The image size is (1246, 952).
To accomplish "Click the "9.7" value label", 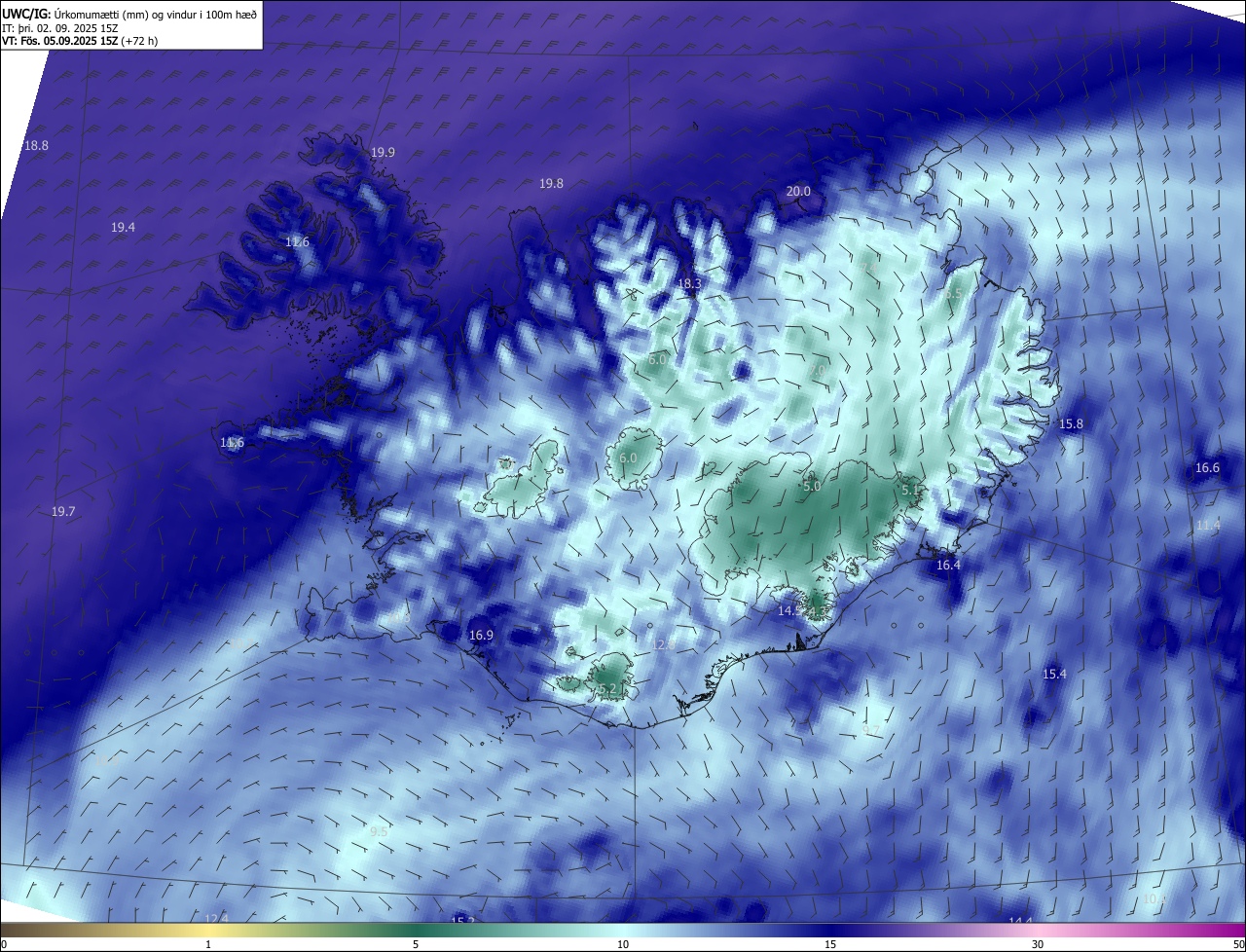I will [x=871, y=730].
